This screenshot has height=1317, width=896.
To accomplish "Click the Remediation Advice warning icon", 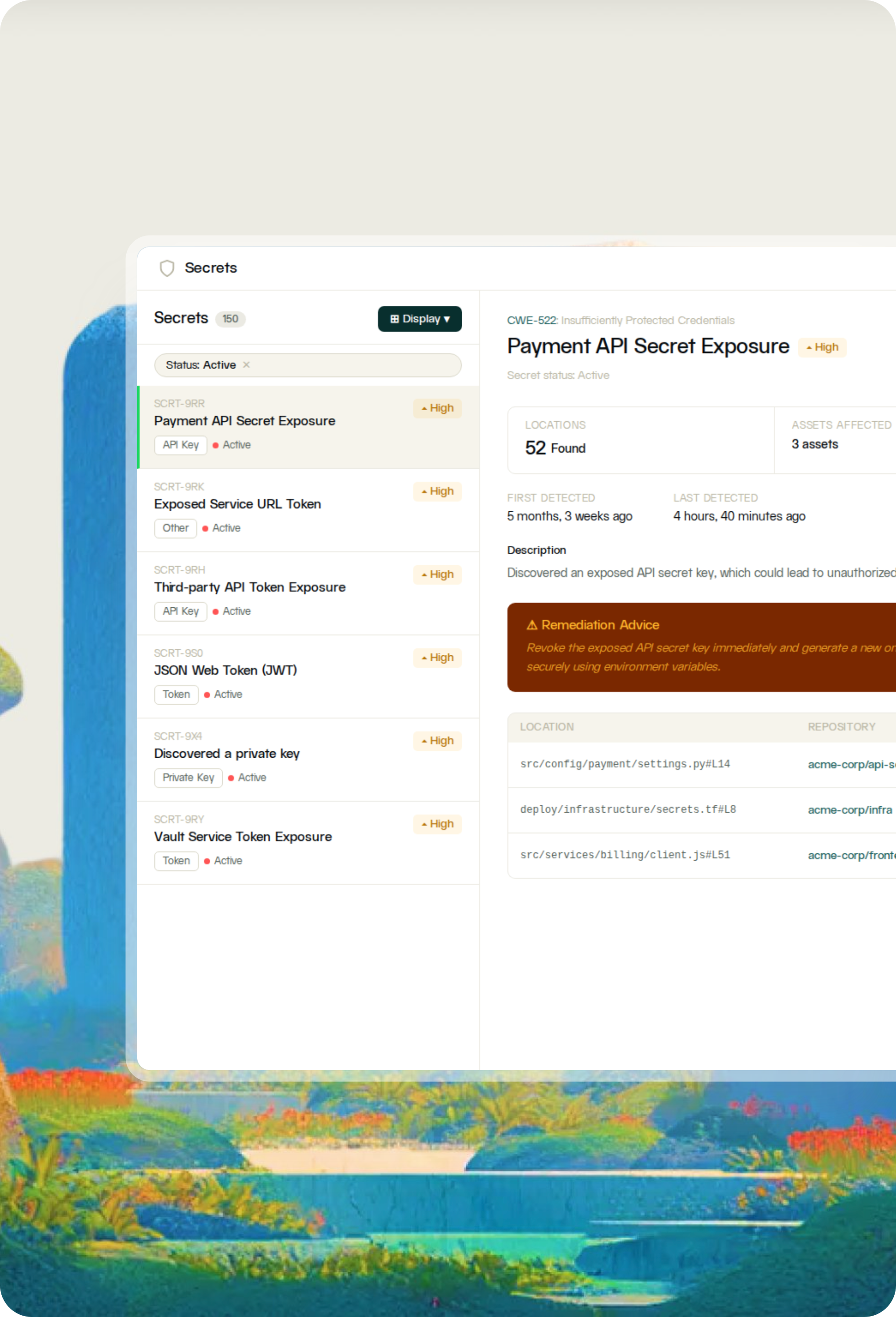I will coord(531,625).
